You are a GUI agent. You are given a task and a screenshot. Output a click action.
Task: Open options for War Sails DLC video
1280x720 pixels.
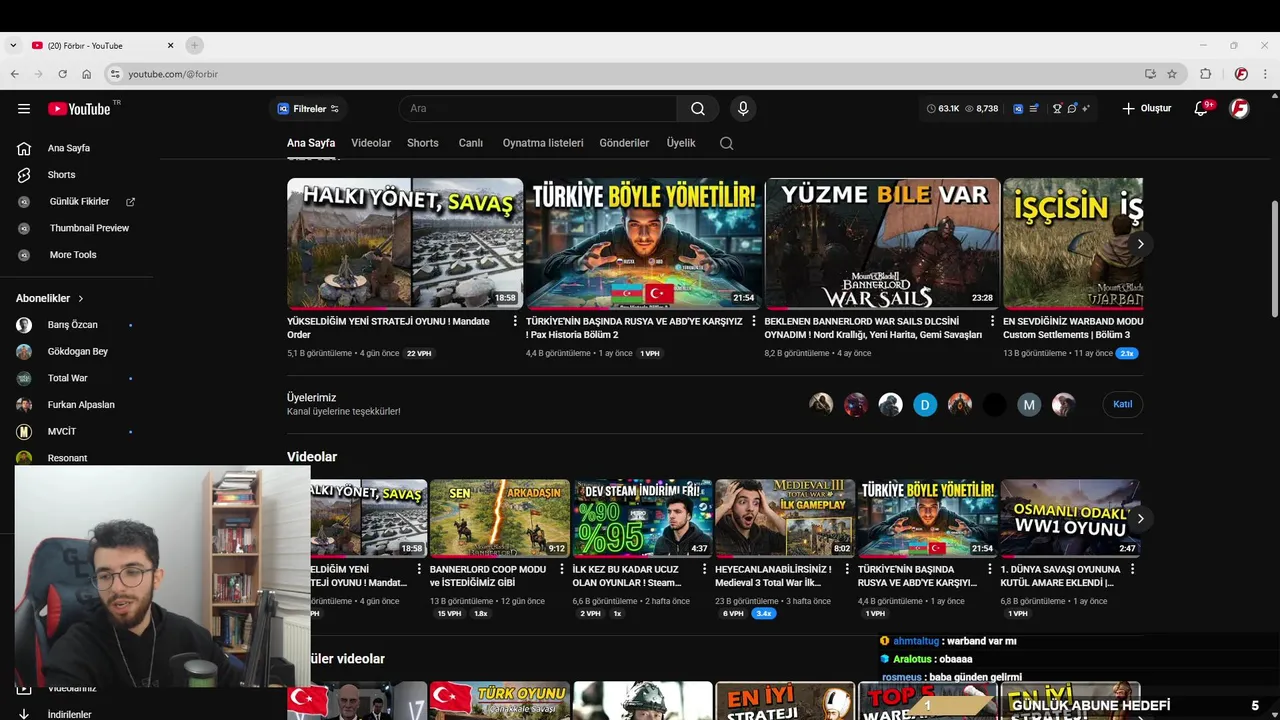993,322
